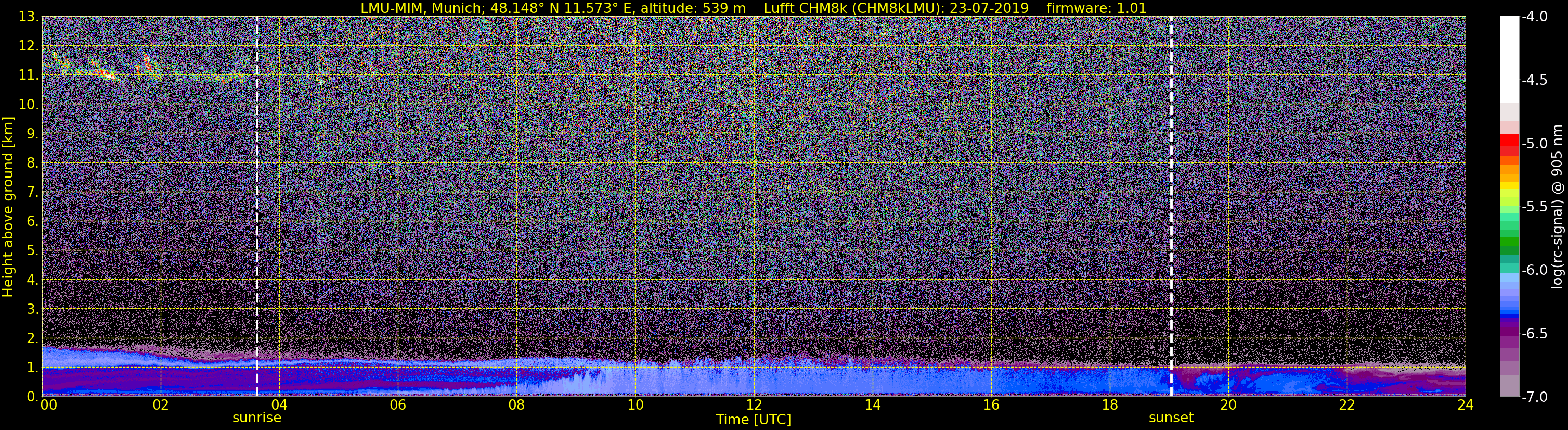Viewport: 1568px width, 430px height.
Task: Click the "18" time axis tick label
Action: [1110, 405]
